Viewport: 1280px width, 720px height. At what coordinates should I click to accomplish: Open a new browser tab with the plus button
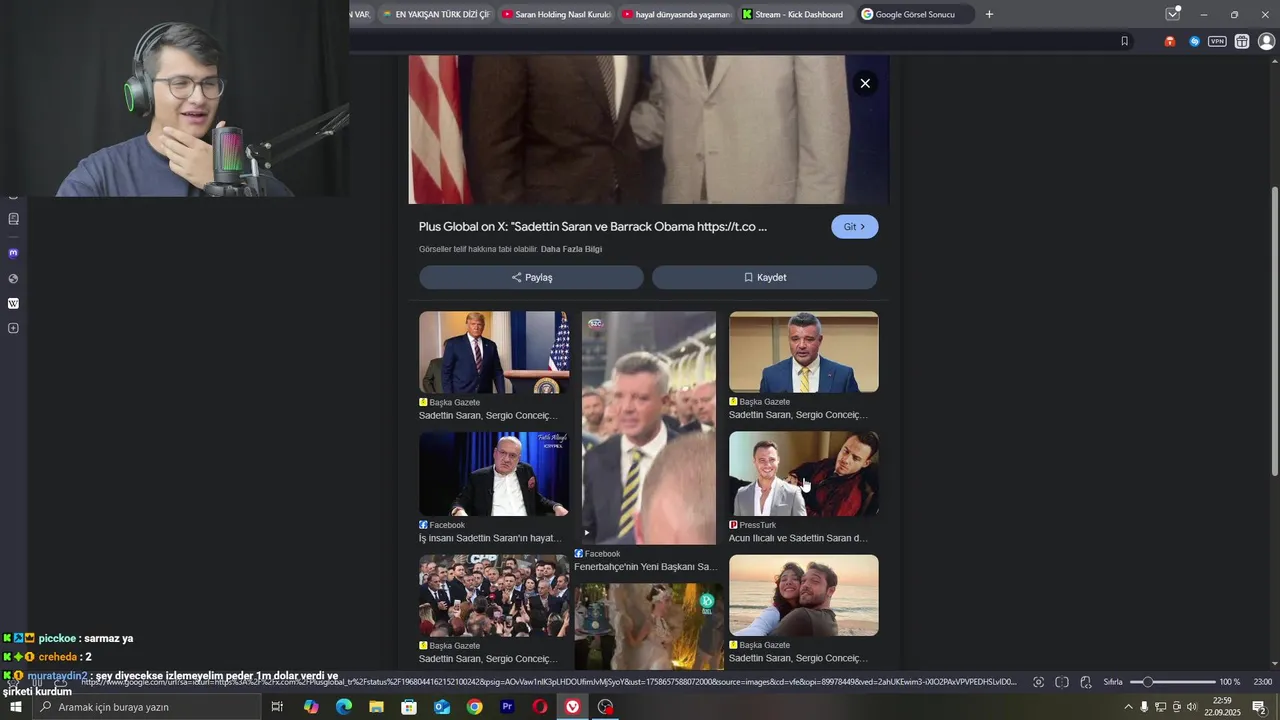(x=989, y=14)
